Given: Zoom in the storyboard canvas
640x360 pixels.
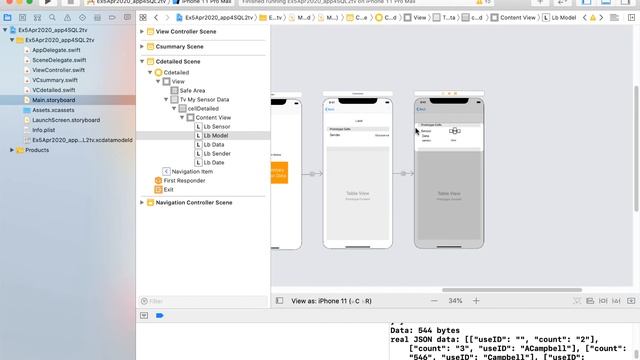Looking at the screenshot, I should (x=476, y=301).
